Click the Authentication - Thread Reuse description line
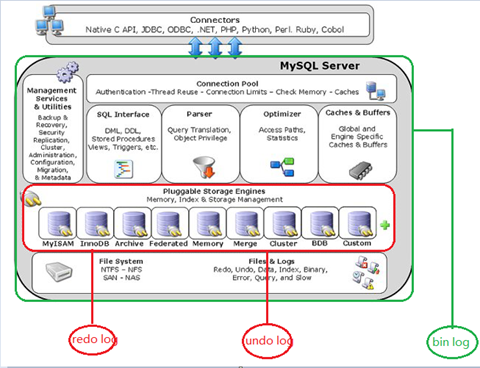480x368 pixels. (227, 92)
